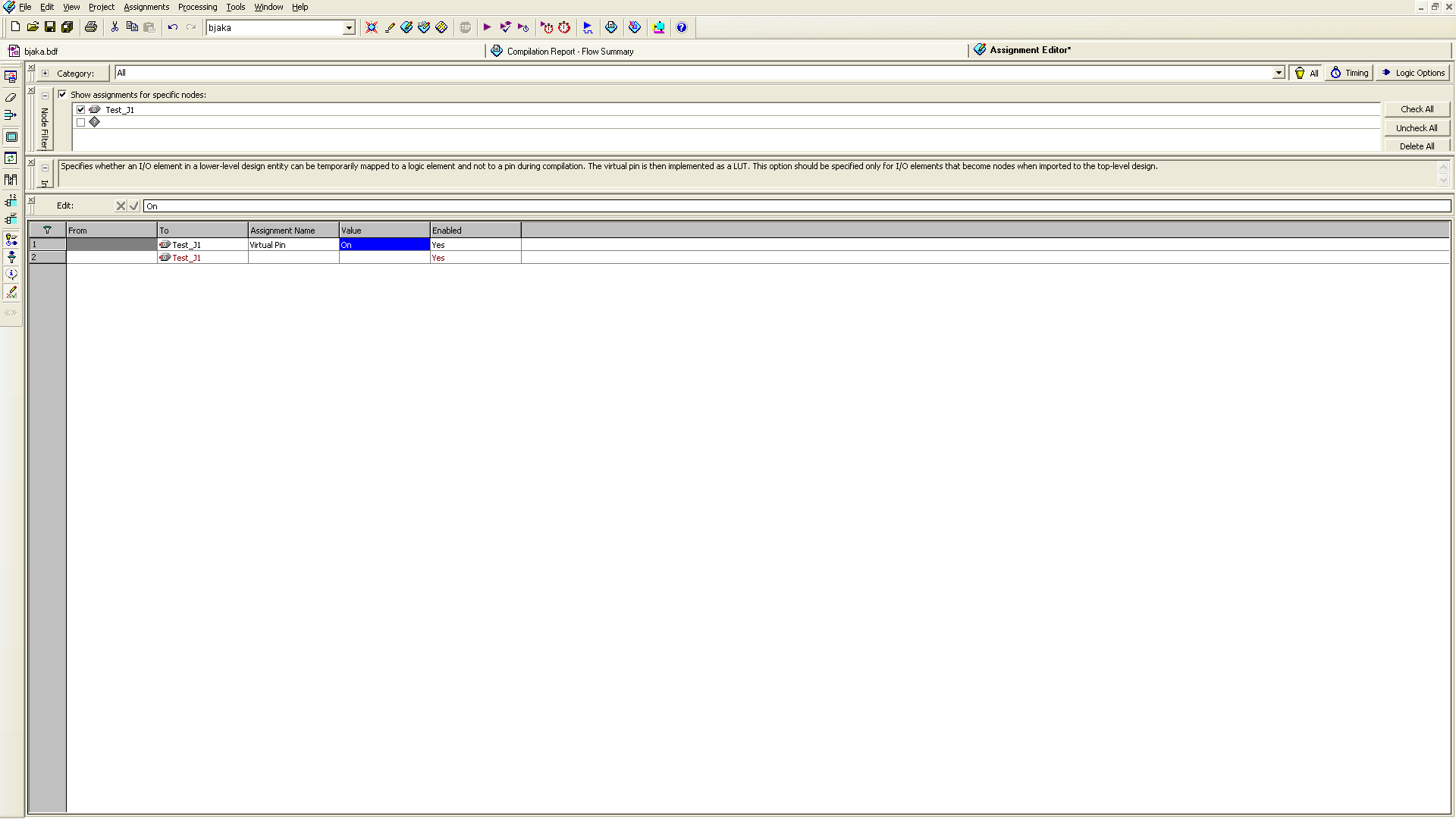Screen dimensions: 1456x819
Task: Click the Uncheck All button
Action: (x=1416, y=128)
